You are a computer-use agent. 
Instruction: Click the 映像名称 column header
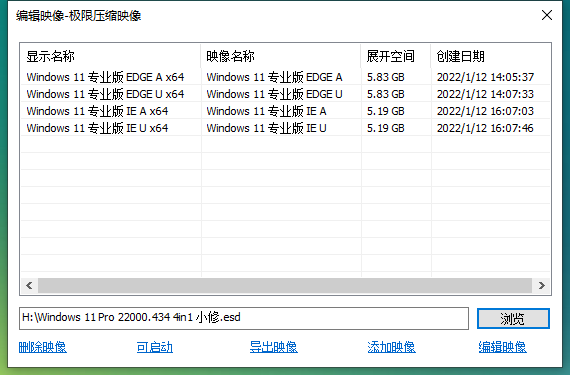pos(280,56)
